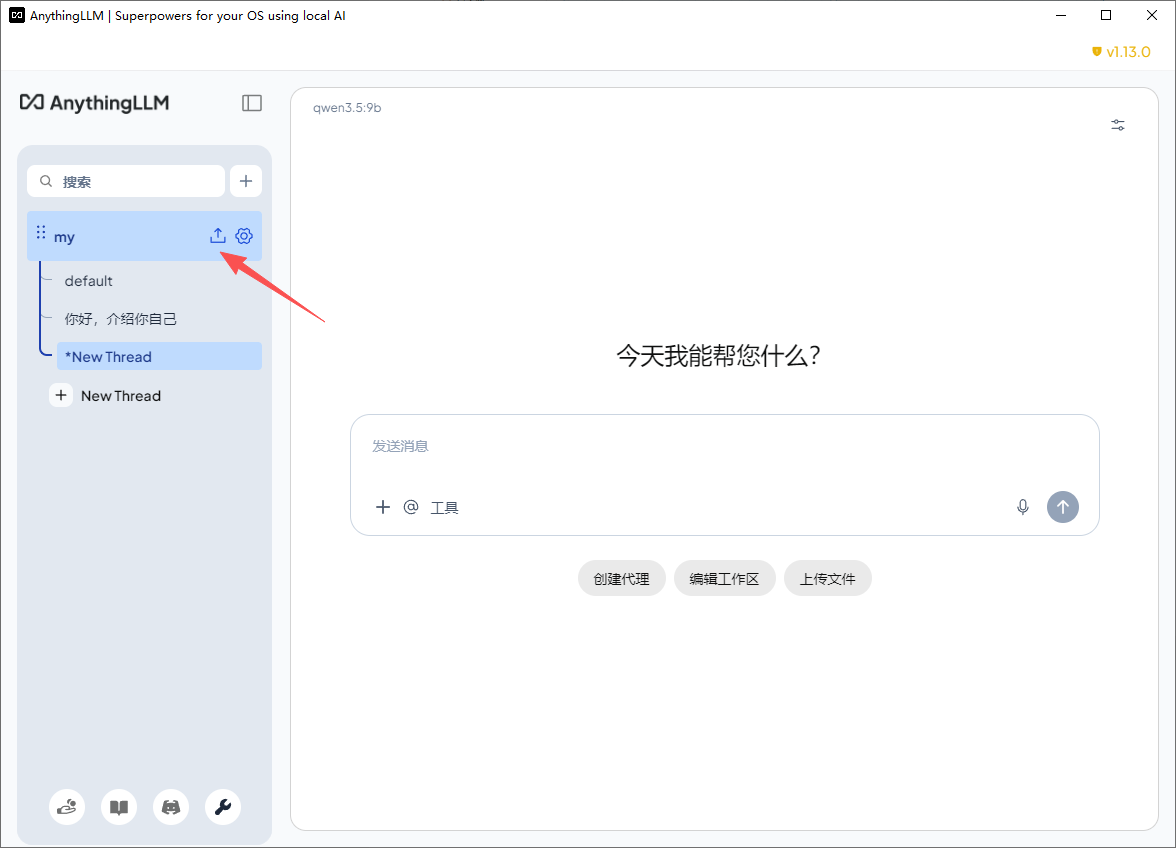Select the my workspace
The image size is (1176, 848).
(144, 236)
